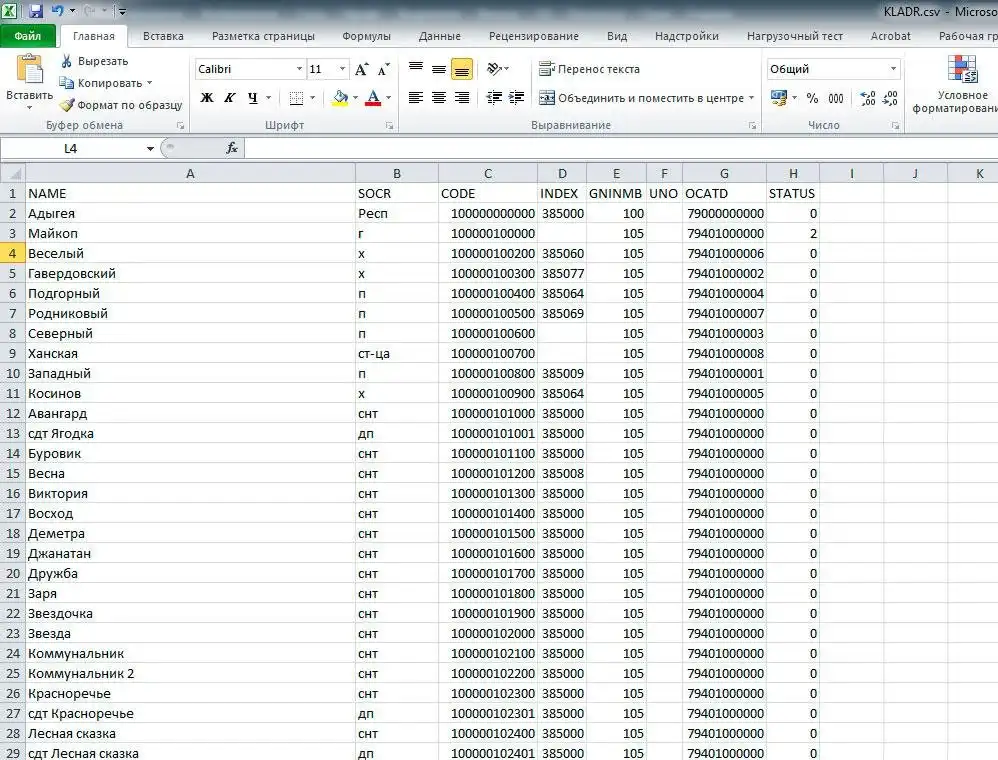Screen dimensions: 998x760
Task: Decrease decimal places
Action: pos(890,98)
